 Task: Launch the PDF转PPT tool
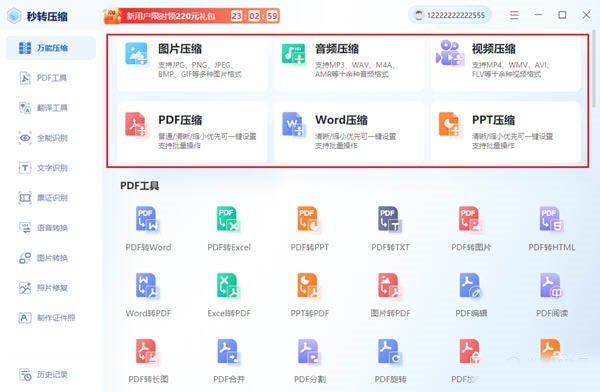pyautogui.click(x=310, y=229)
